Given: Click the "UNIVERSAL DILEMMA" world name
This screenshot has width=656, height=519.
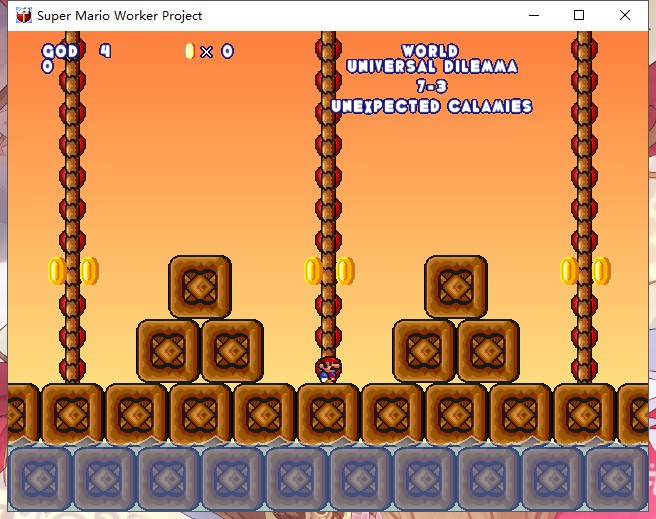Looking at the screenshot, I should (432, 66).
